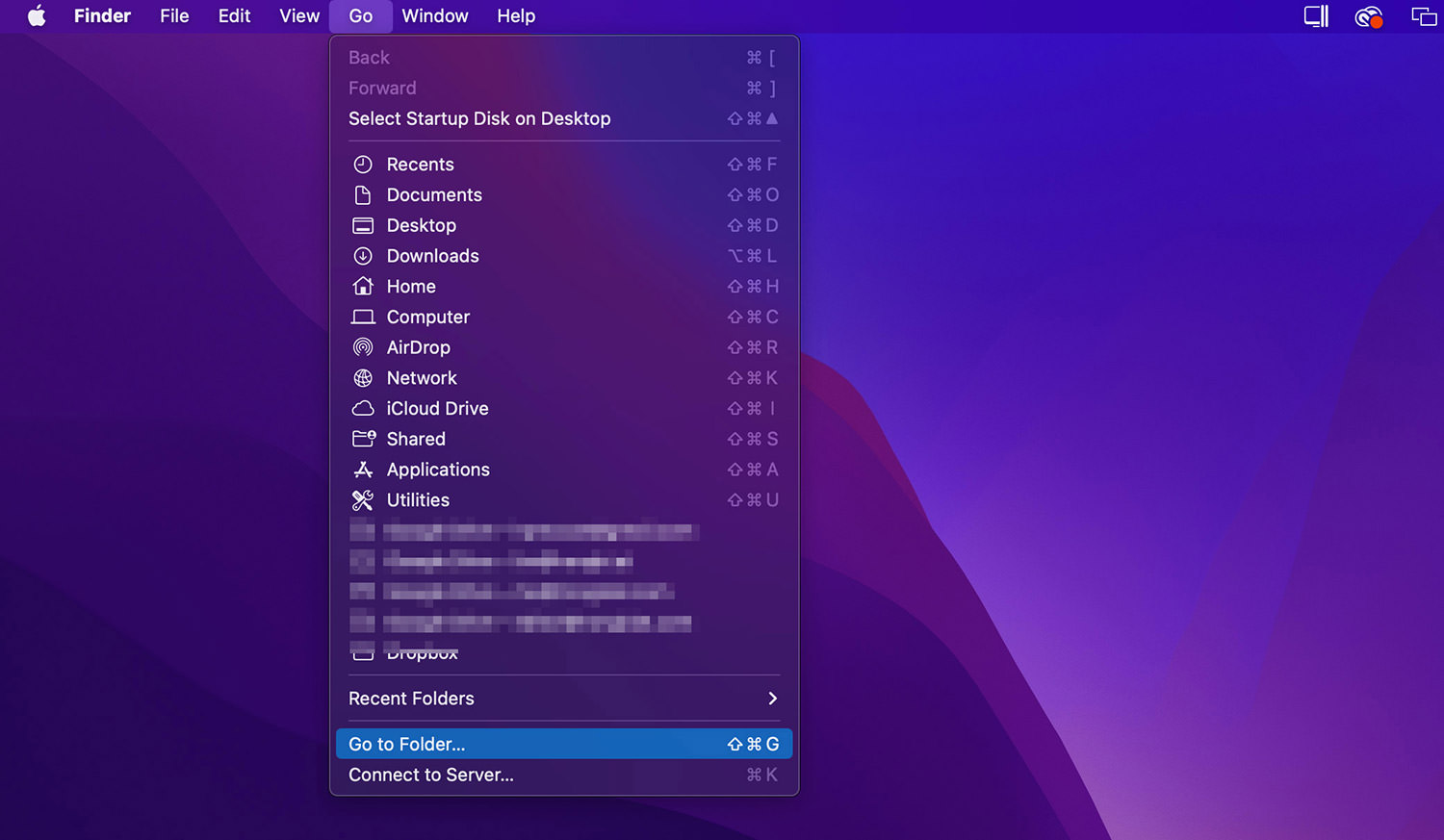Click the Documents page icon
Screen dimensions: 1444x840
click(x=363, y=195)
